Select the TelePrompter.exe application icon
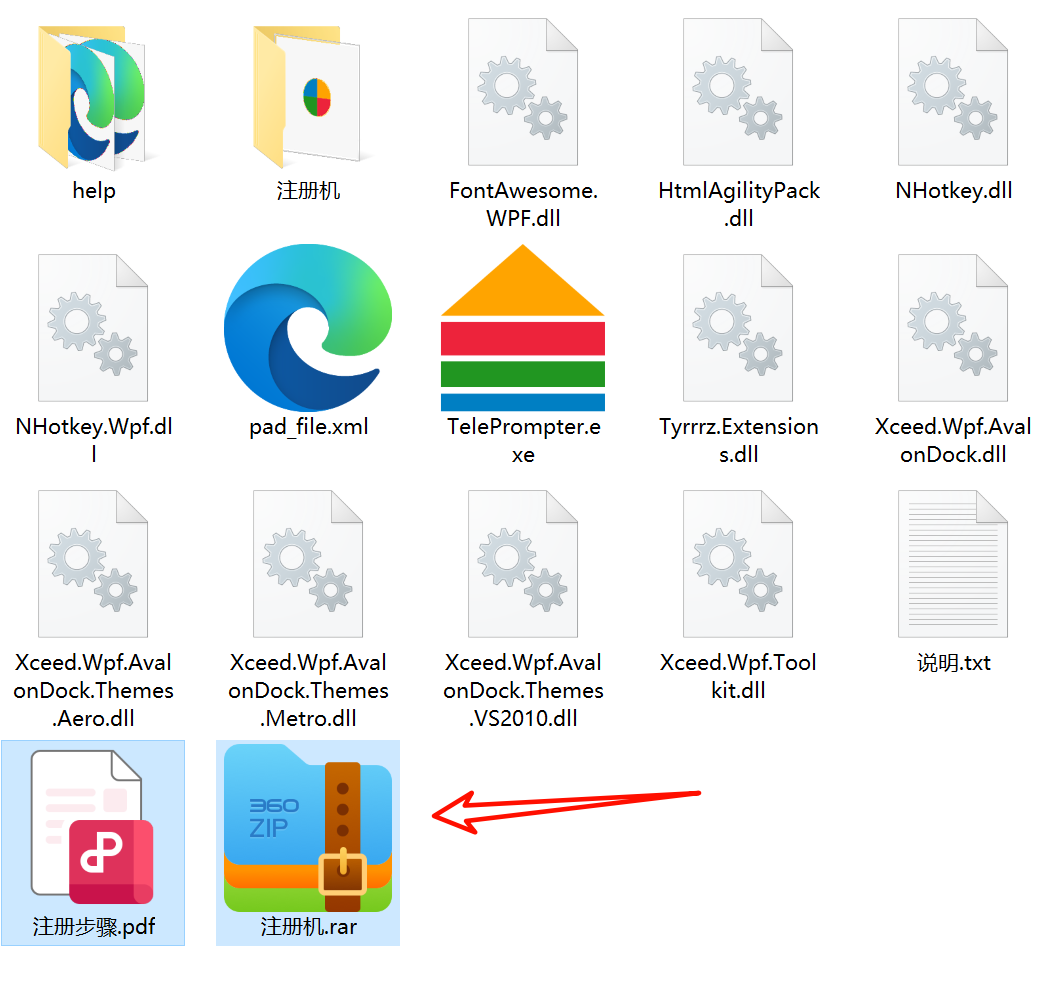 point(523,328)
